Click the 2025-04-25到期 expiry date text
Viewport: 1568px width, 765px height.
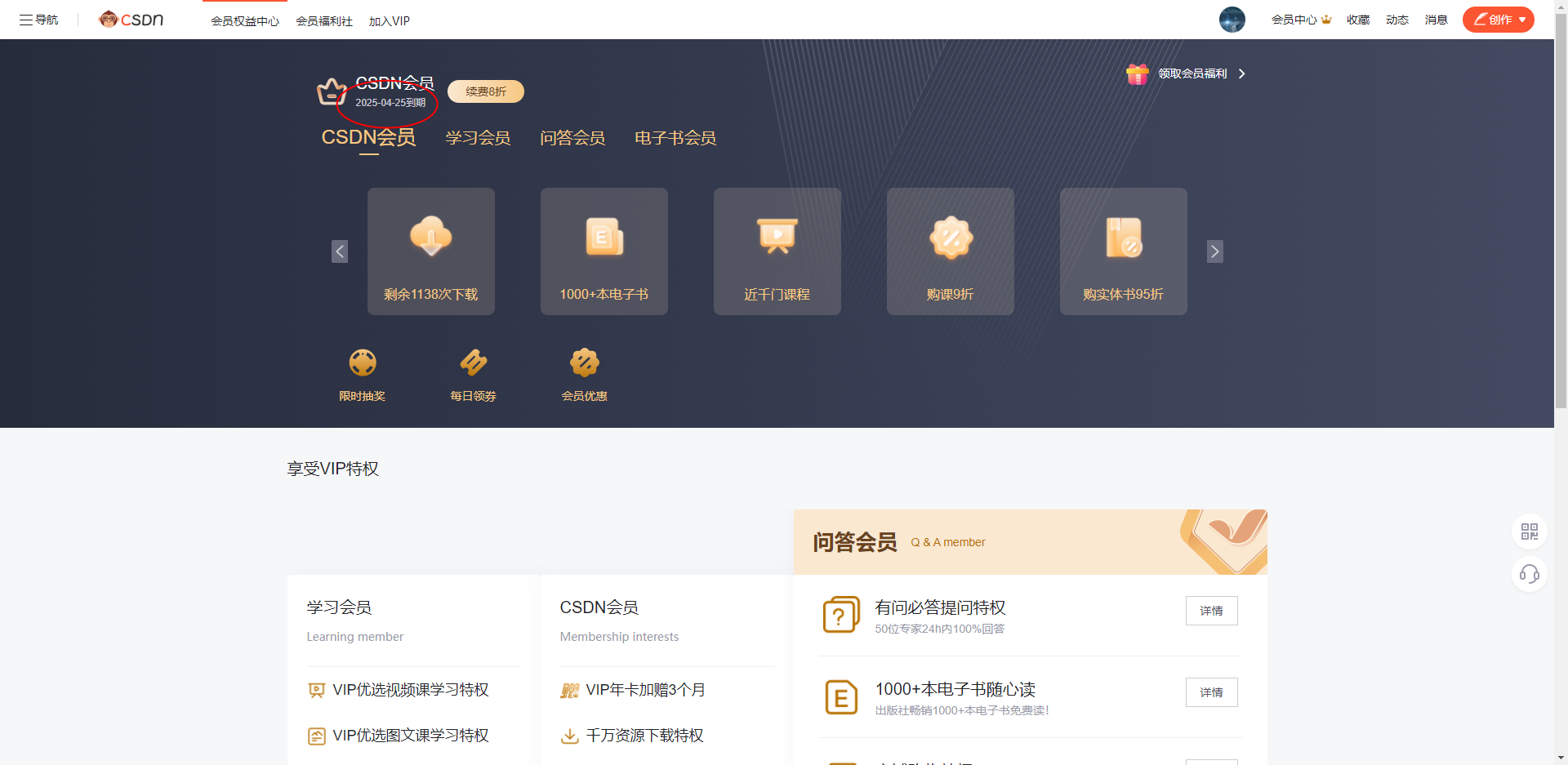(x=390, y=103)
